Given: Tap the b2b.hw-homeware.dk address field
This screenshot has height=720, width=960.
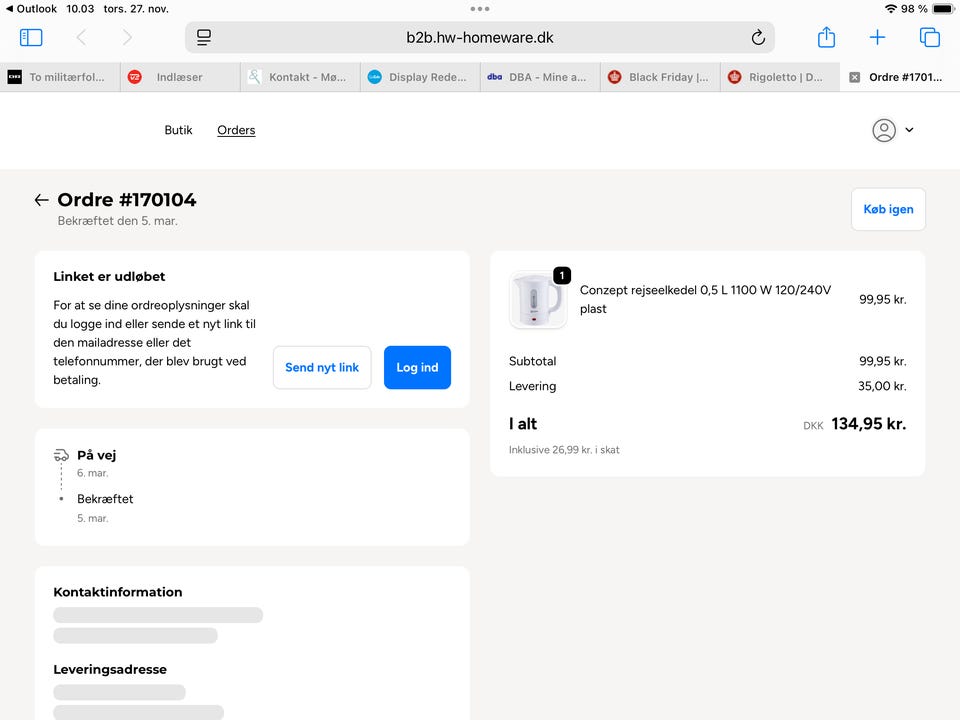Looking at the screenshot, I should click(480, 37).
